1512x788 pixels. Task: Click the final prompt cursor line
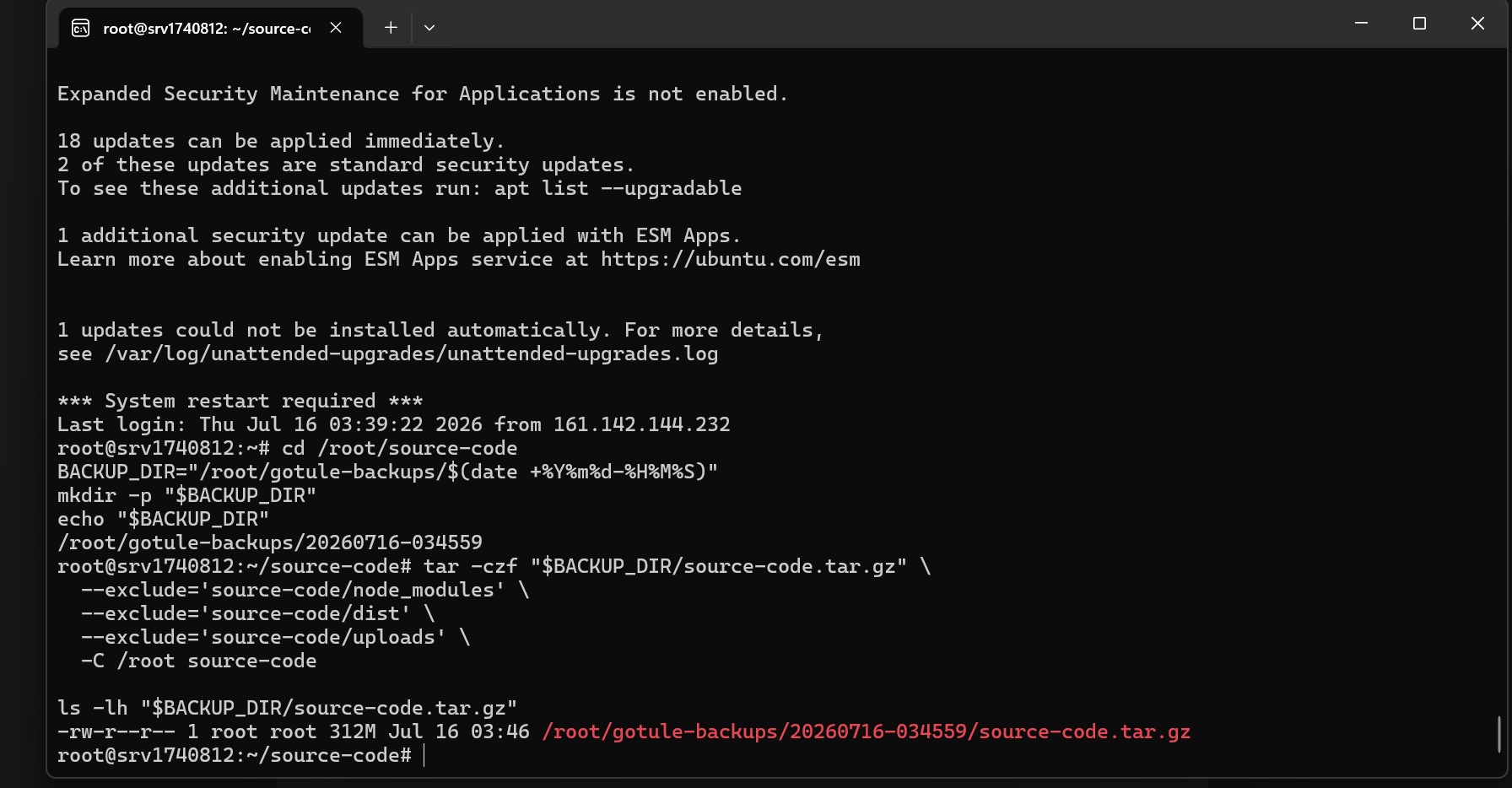tap(240, 755)
